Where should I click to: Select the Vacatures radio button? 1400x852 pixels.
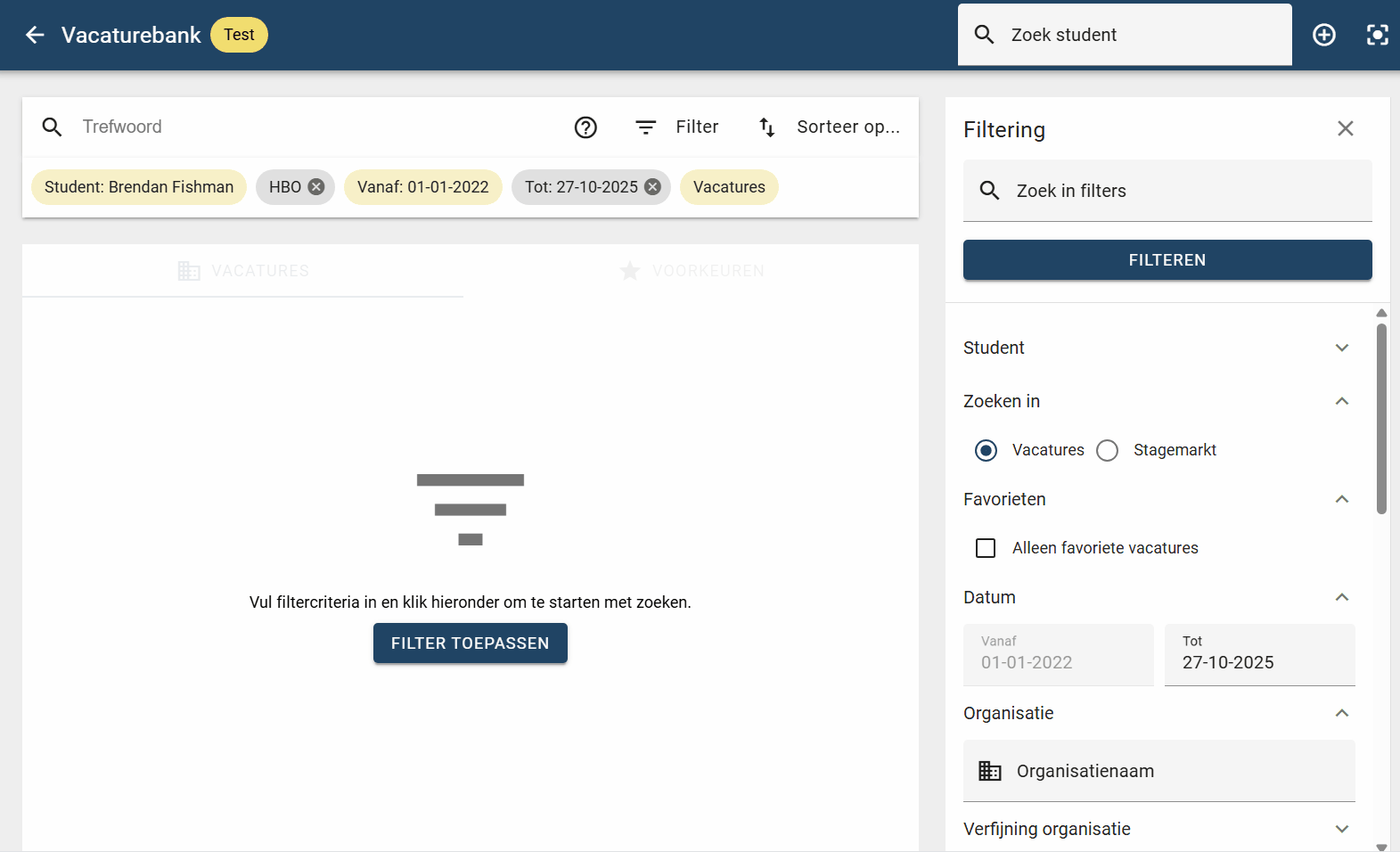click(986, 450)
